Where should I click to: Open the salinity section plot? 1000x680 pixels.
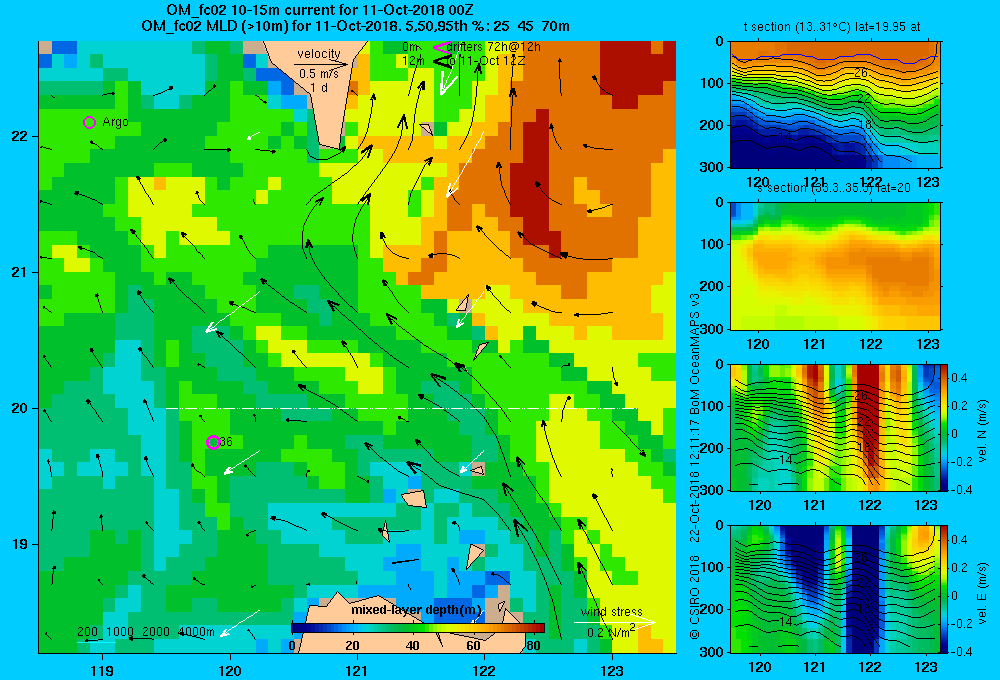click(x=835, y=266)
